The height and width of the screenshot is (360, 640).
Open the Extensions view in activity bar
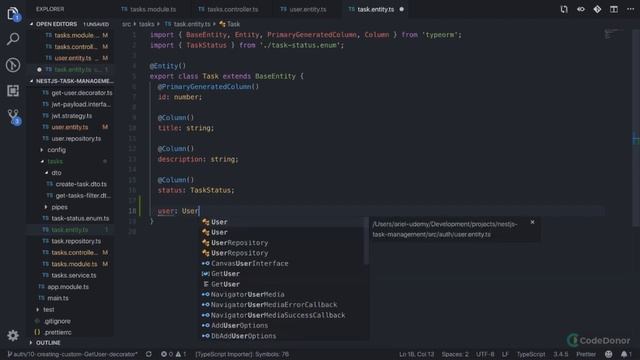tap(13, 91)
